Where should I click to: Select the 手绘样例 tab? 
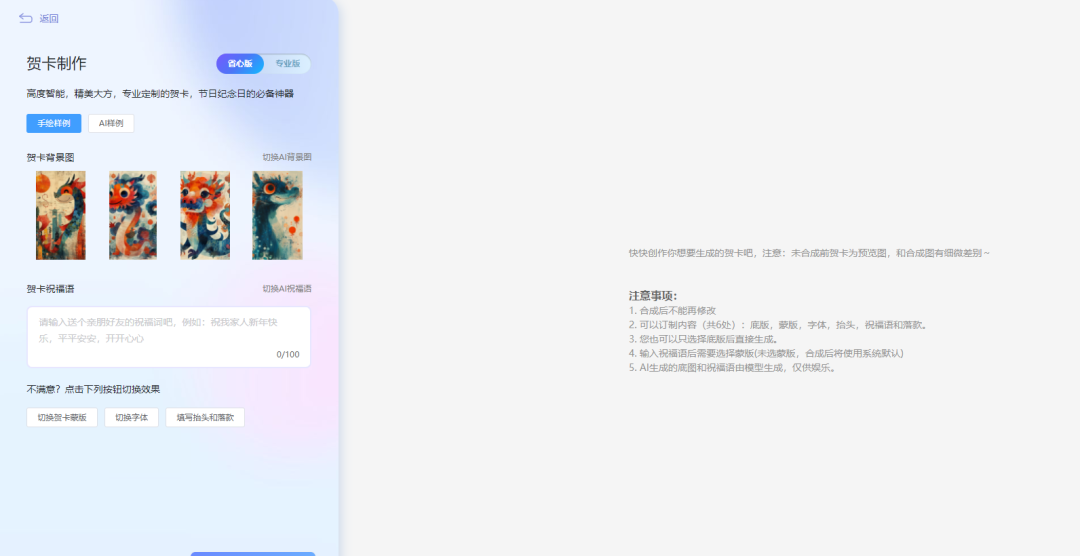click(54, 123)
